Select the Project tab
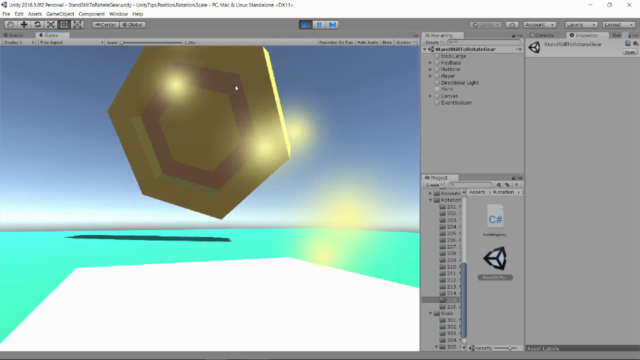This screenshot has width=640, height=360. (439, 178)
